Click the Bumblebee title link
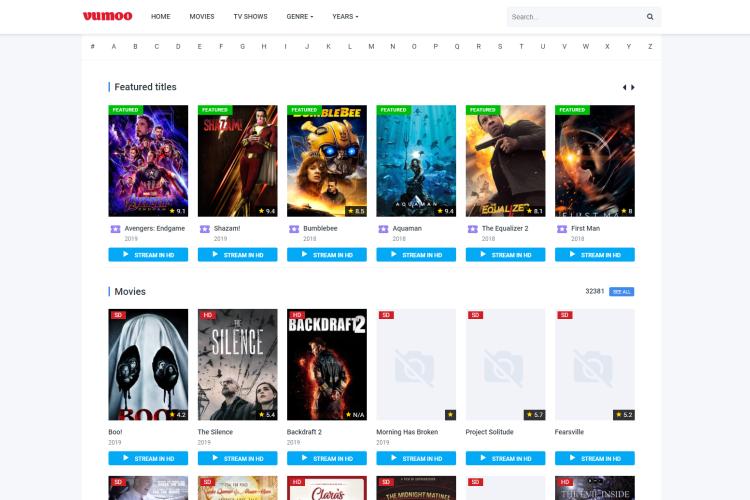 click(x=320, y=228)
